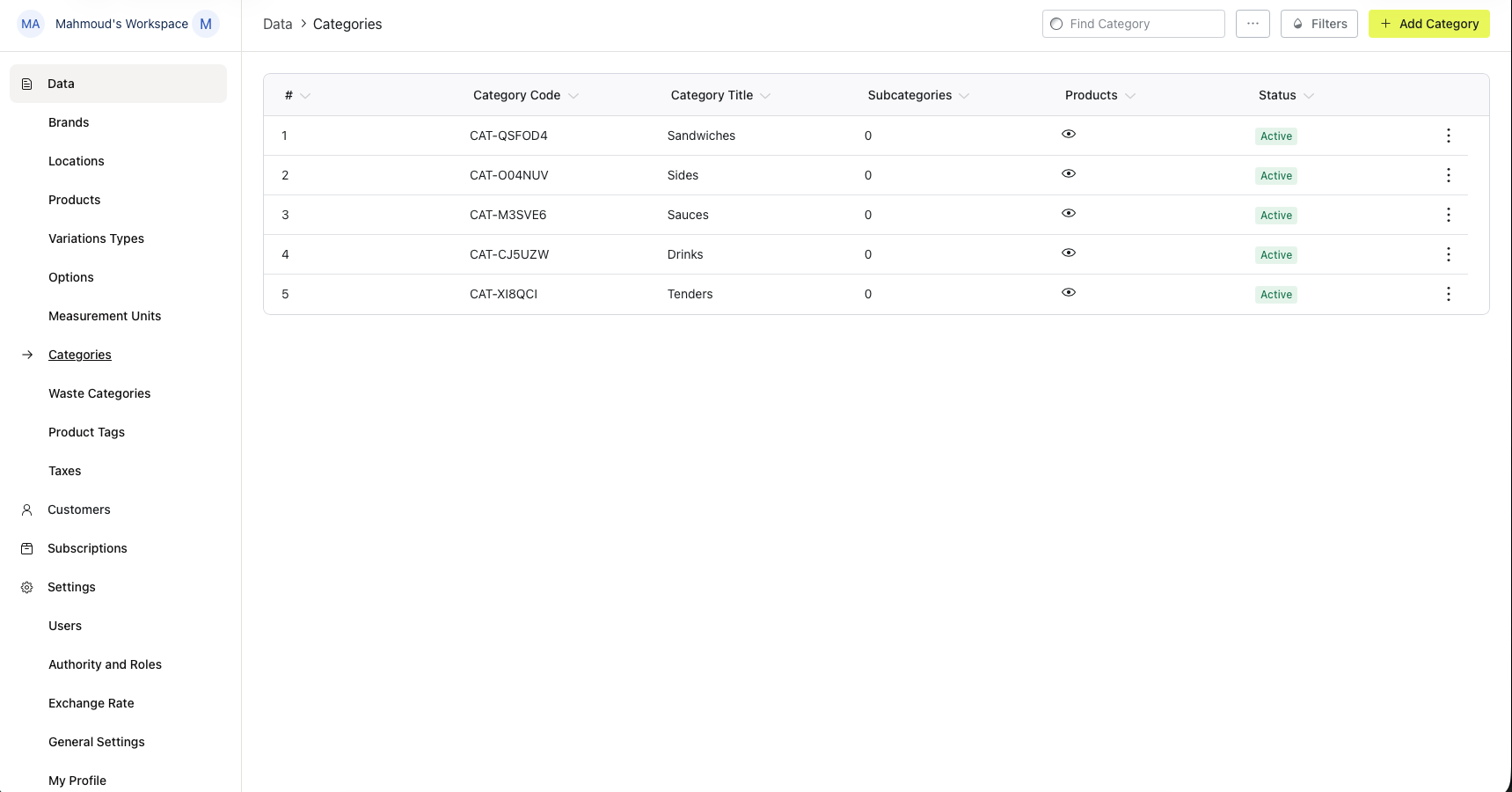This screenshot has width=1512, height=792.
Task: Click the Sandwiches category title
Action: click(701, 136)
